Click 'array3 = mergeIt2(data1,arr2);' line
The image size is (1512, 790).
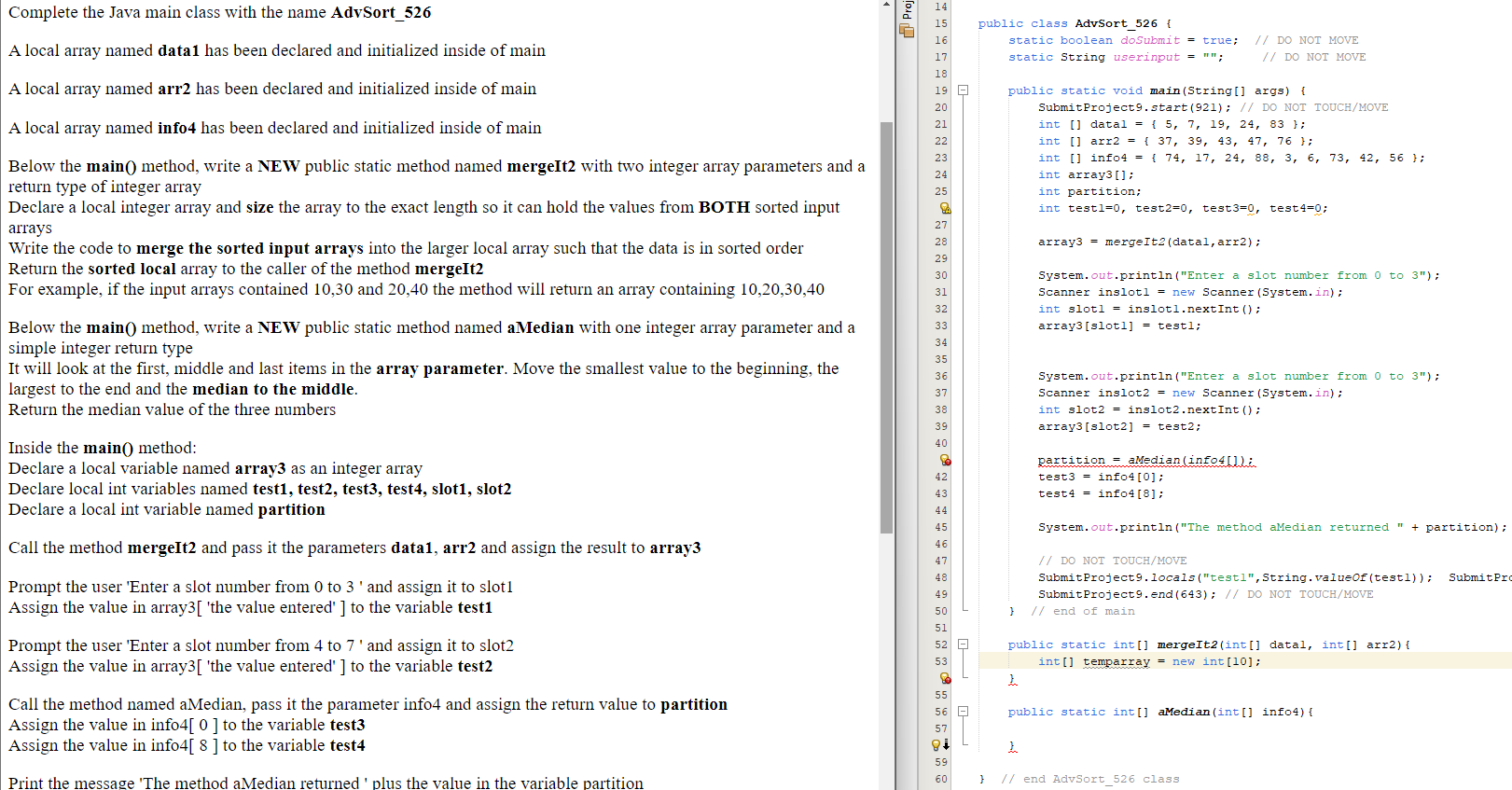pos(1150,242)
